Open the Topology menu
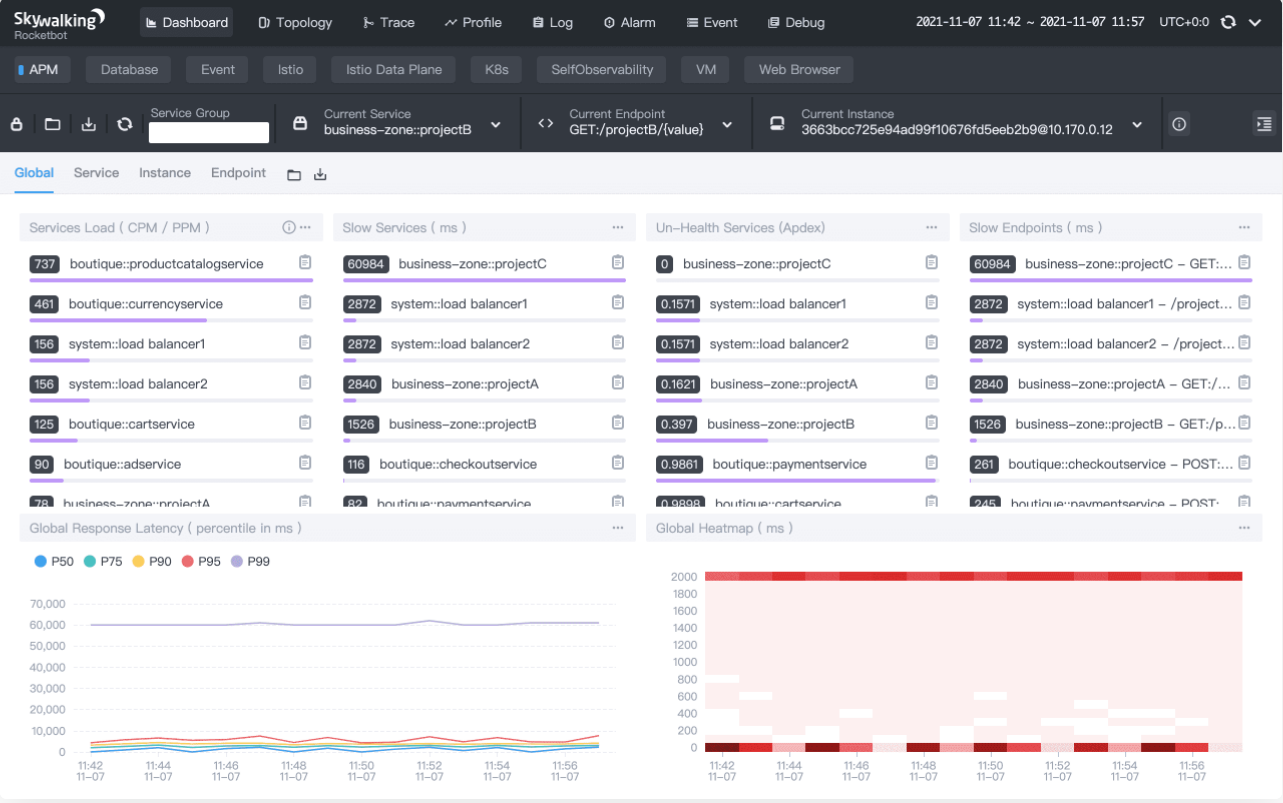The height and width of the screenshot is (803, 1283). [x=295, y=22]
